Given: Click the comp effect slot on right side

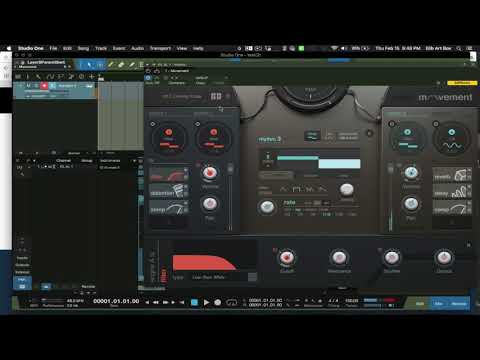Looking at the screenshot, I should 452,208.
